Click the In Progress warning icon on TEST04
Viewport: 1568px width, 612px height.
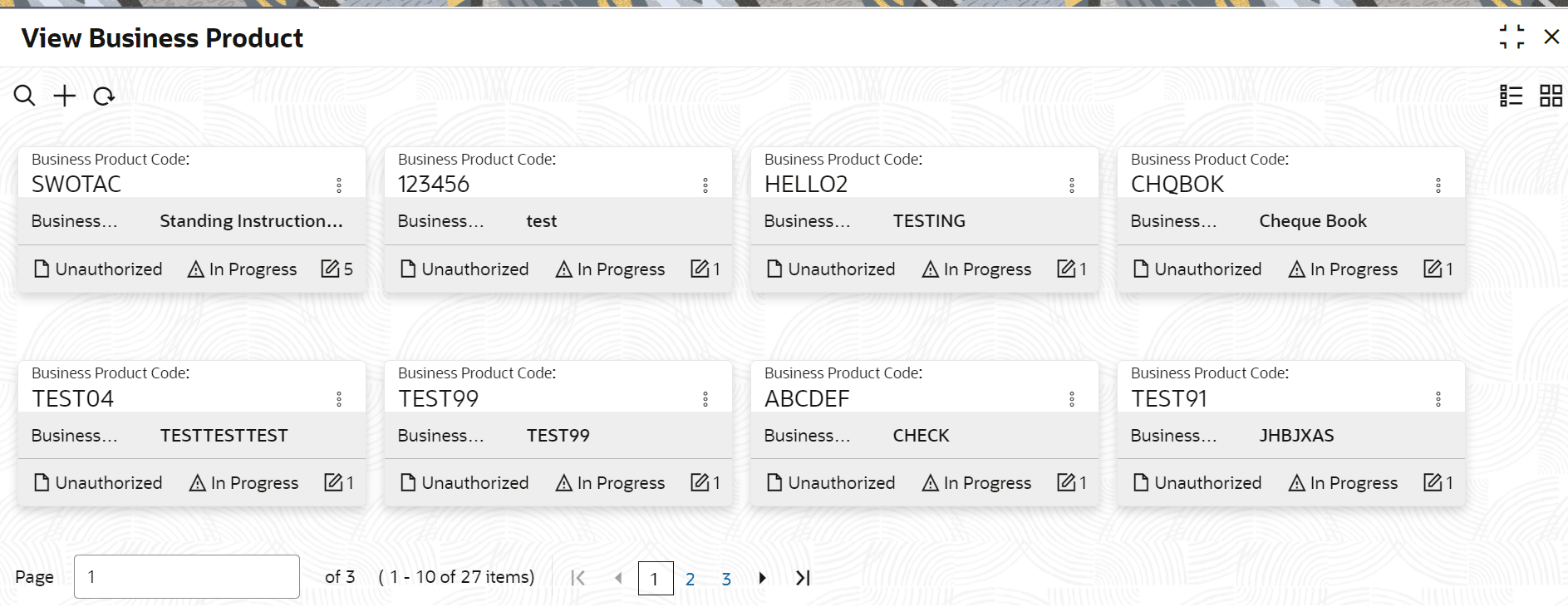(197, 483)
